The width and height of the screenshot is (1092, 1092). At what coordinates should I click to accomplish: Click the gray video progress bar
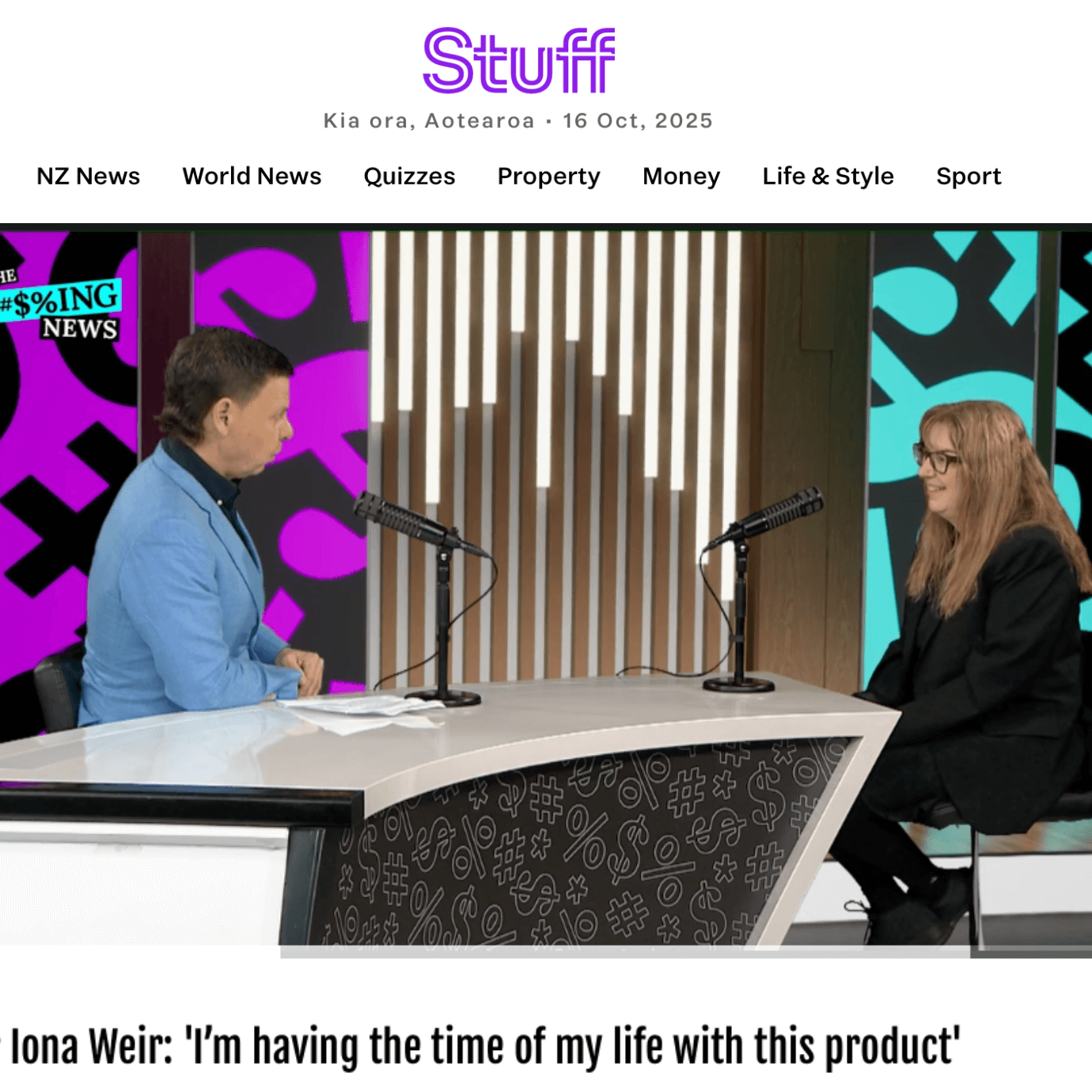pos(625,952)
